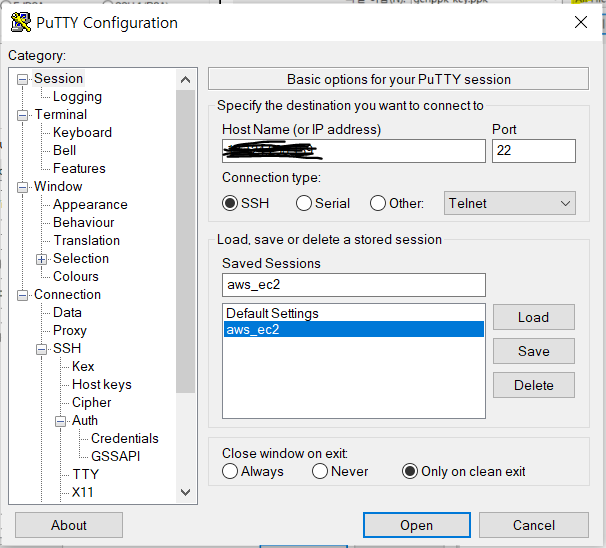Click the Save session button
Viewport: 606px width, 548px height.
pyautogui.click(x=534, y=351)
